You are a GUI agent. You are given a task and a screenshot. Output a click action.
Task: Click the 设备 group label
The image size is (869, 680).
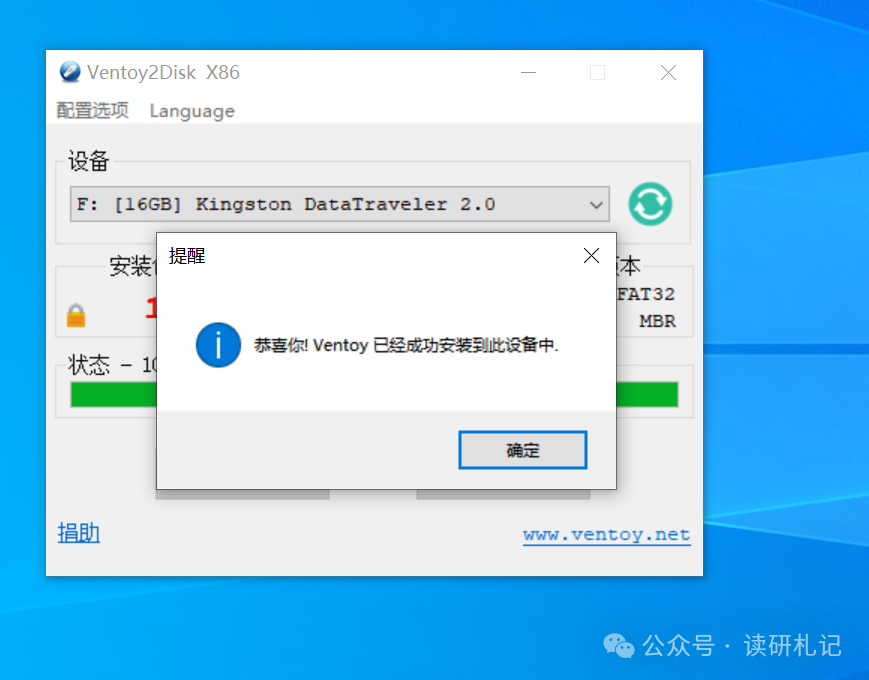point(89,161)
